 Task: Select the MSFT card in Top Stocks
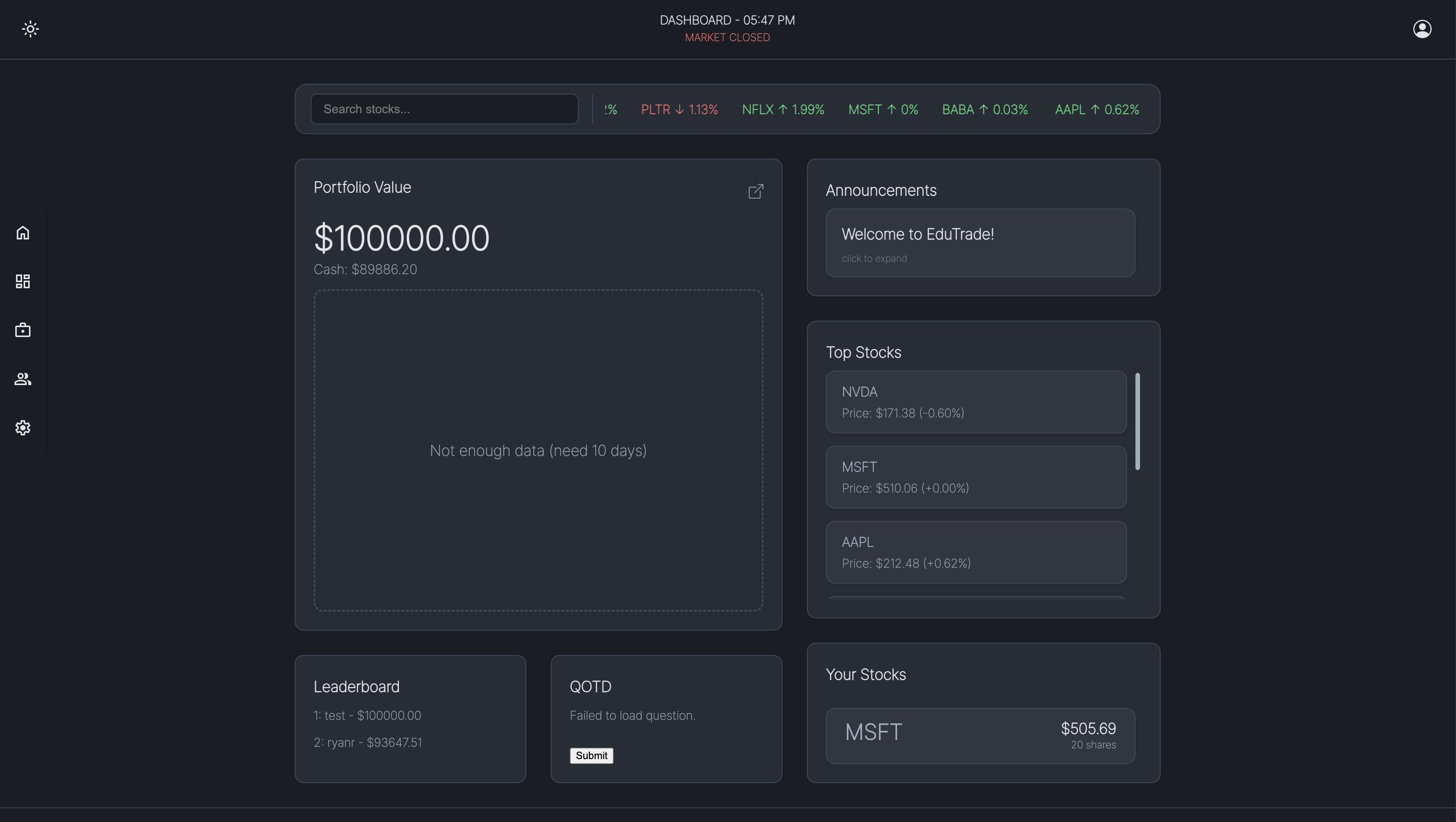975,477
